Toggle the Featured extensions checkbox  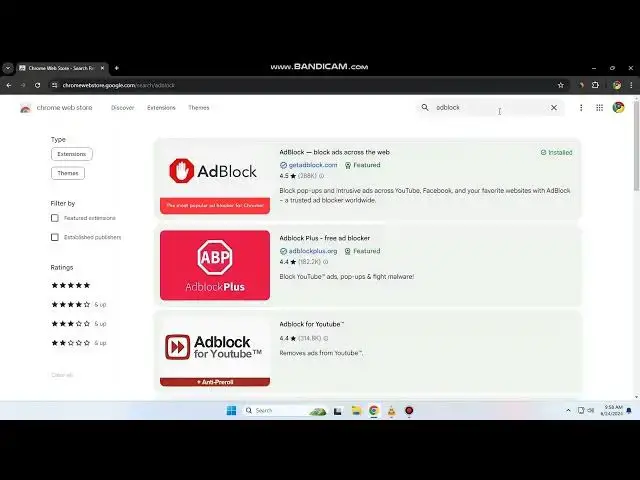(55, 218)
